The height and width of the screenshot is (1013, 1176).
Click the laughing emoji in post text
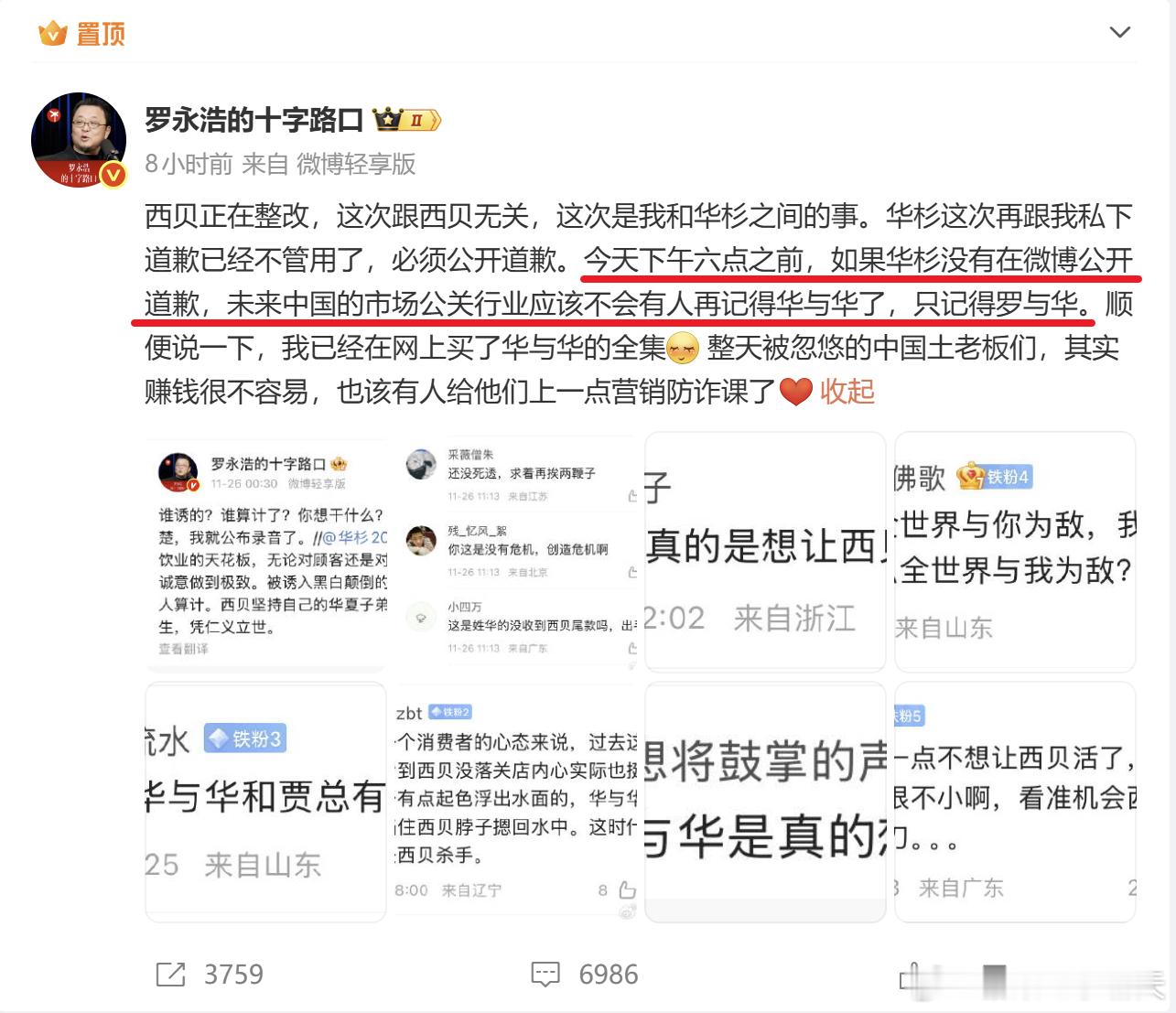click(x=684, y=349)
